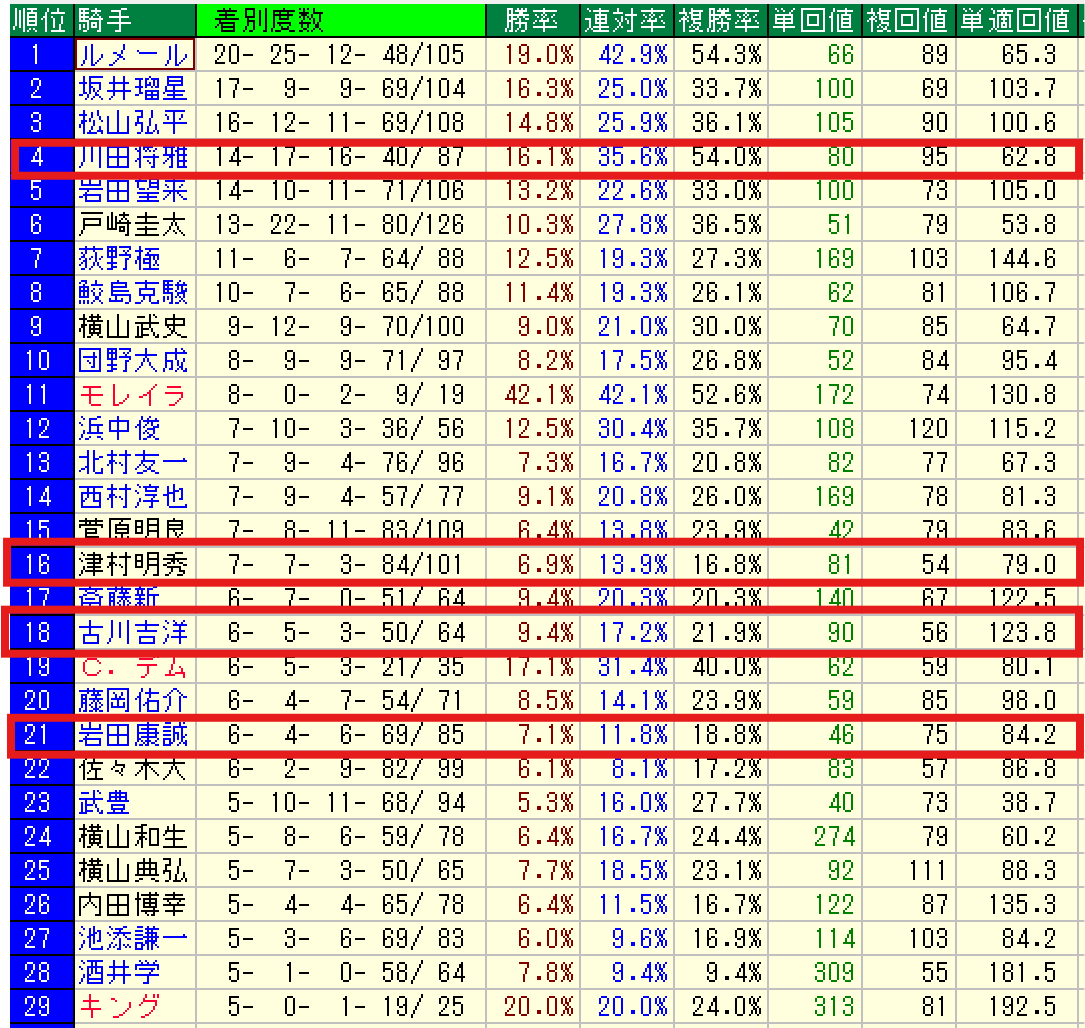Click the 単回値 313 in キング's row

[x=833, y=1006]
